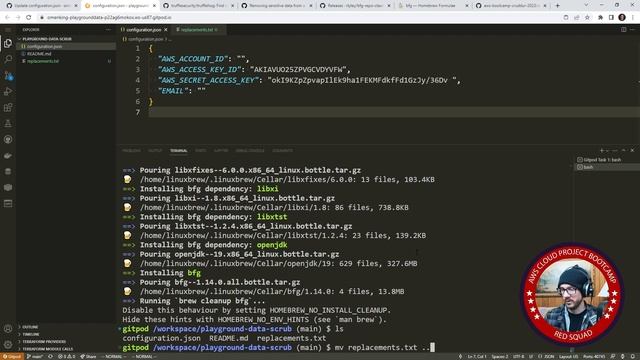Change indentation Spaces: 2 setting
Screen dimensions: 640x360
(x=500, y=356)
